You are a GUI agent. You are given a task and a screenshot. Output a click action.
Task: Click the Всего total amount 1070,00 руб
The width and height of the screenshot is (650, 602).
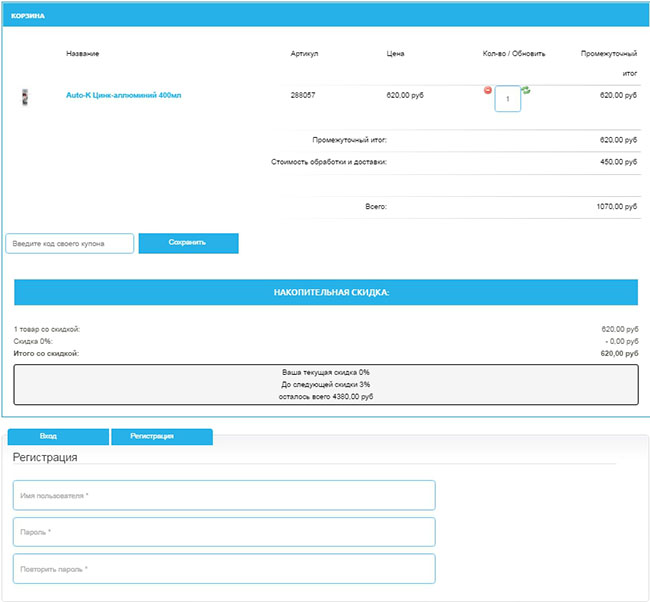(x=611, y=206)
